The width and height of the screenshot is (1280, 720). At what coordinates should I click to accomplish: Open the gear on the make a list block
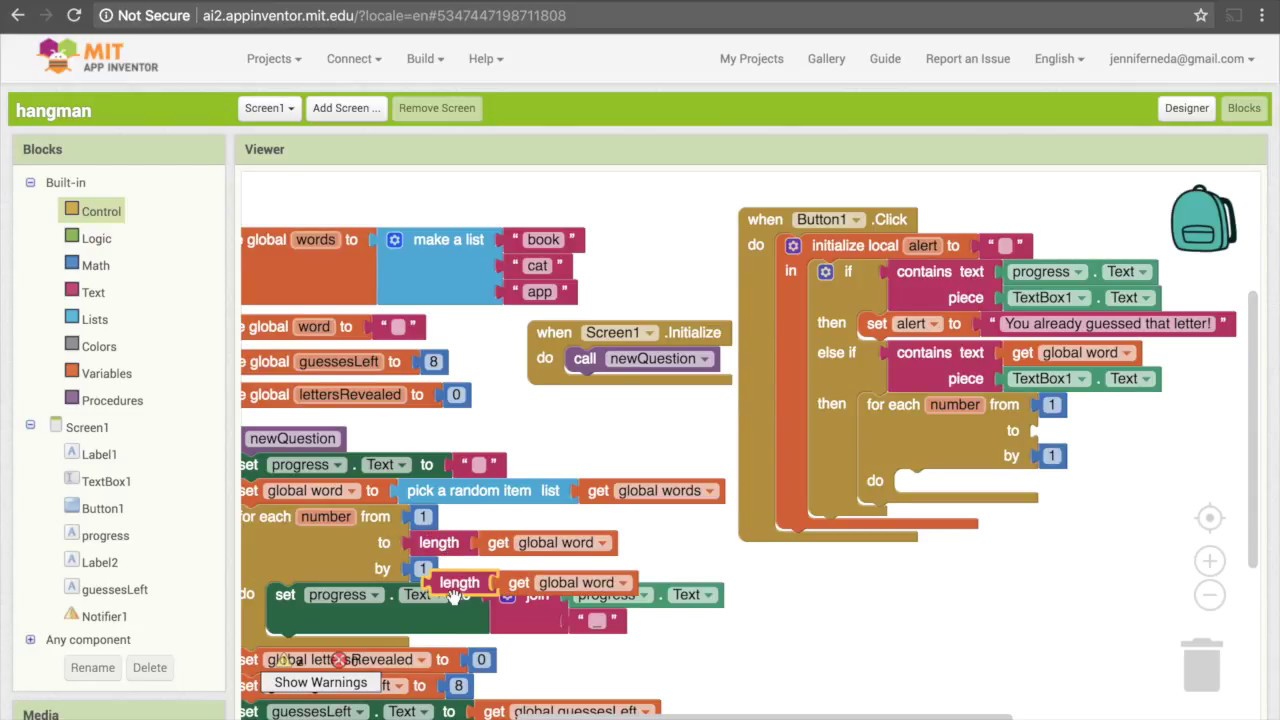[394, 240]
